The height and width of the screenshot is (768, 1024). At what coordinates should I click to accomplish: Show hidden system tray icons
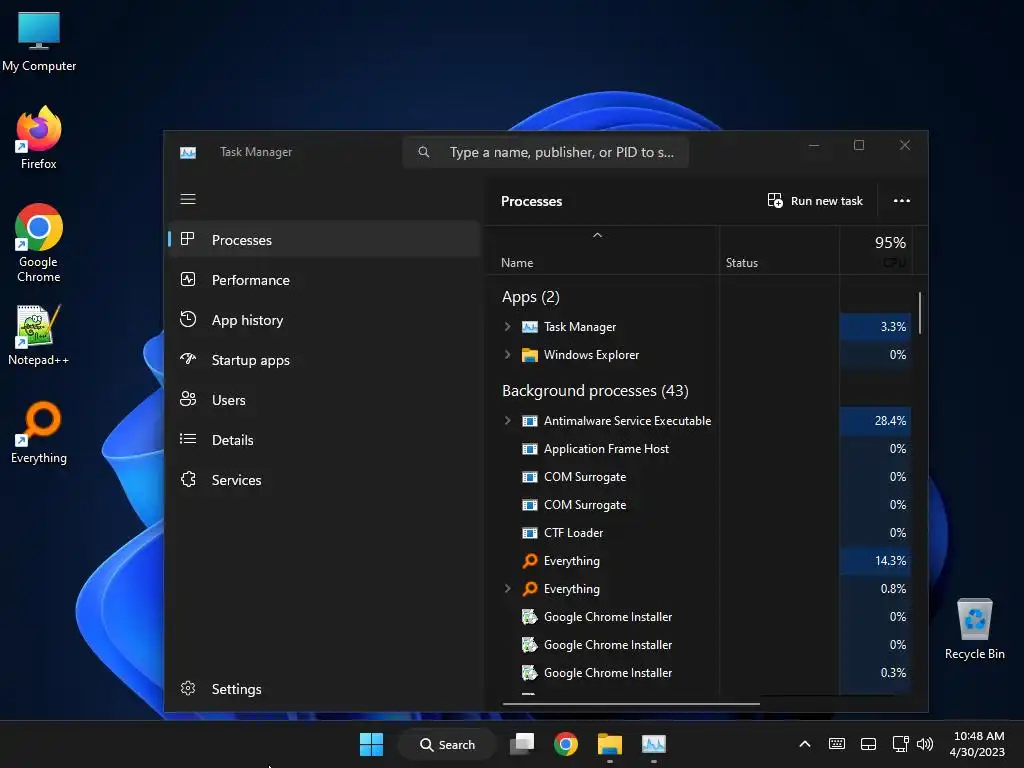pyautogui.click(x=805, y=744)
